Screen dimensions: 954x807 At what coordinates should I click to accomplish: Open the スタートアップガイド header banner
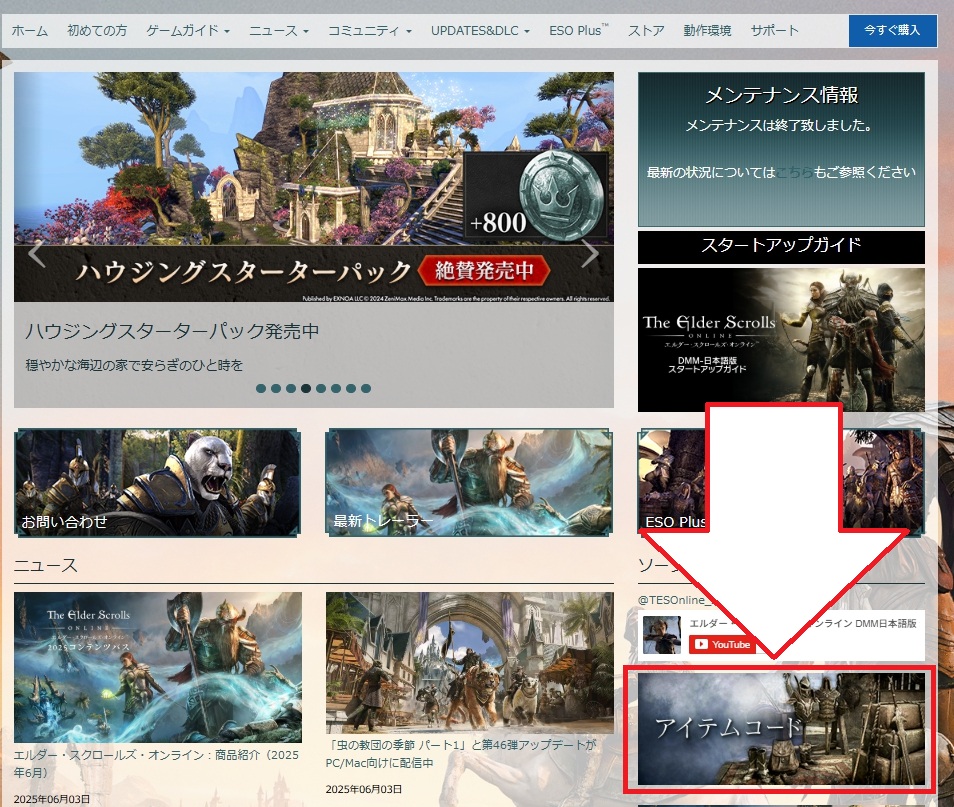point(781,247)
